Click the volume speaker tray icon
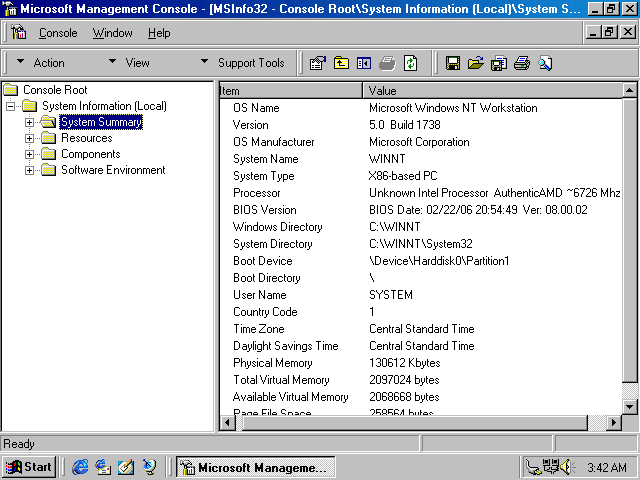The height and width of the screenshot is (480, 640). tap(567, 467)
